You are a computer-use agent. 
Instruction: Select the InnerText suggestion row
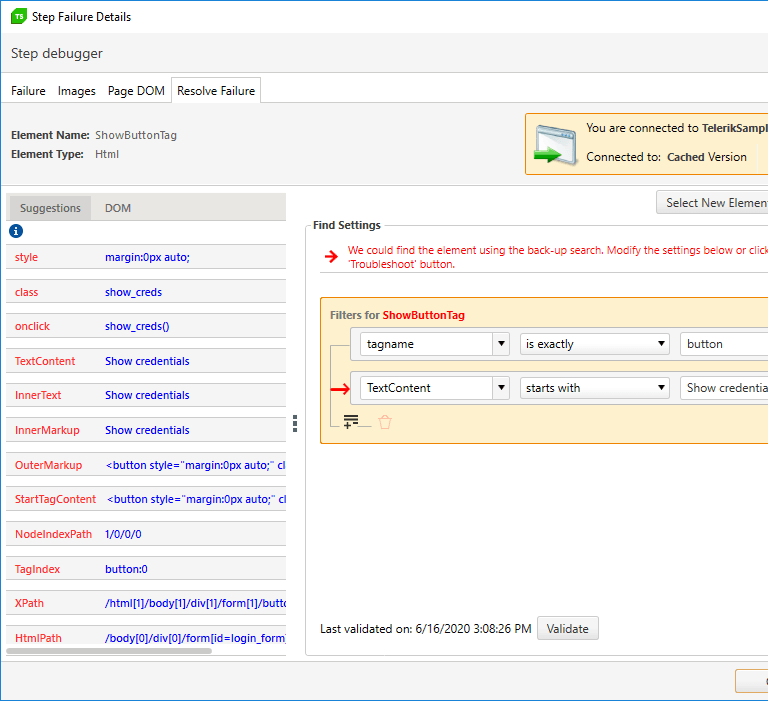pyautogui.click(x=146, y=395)
